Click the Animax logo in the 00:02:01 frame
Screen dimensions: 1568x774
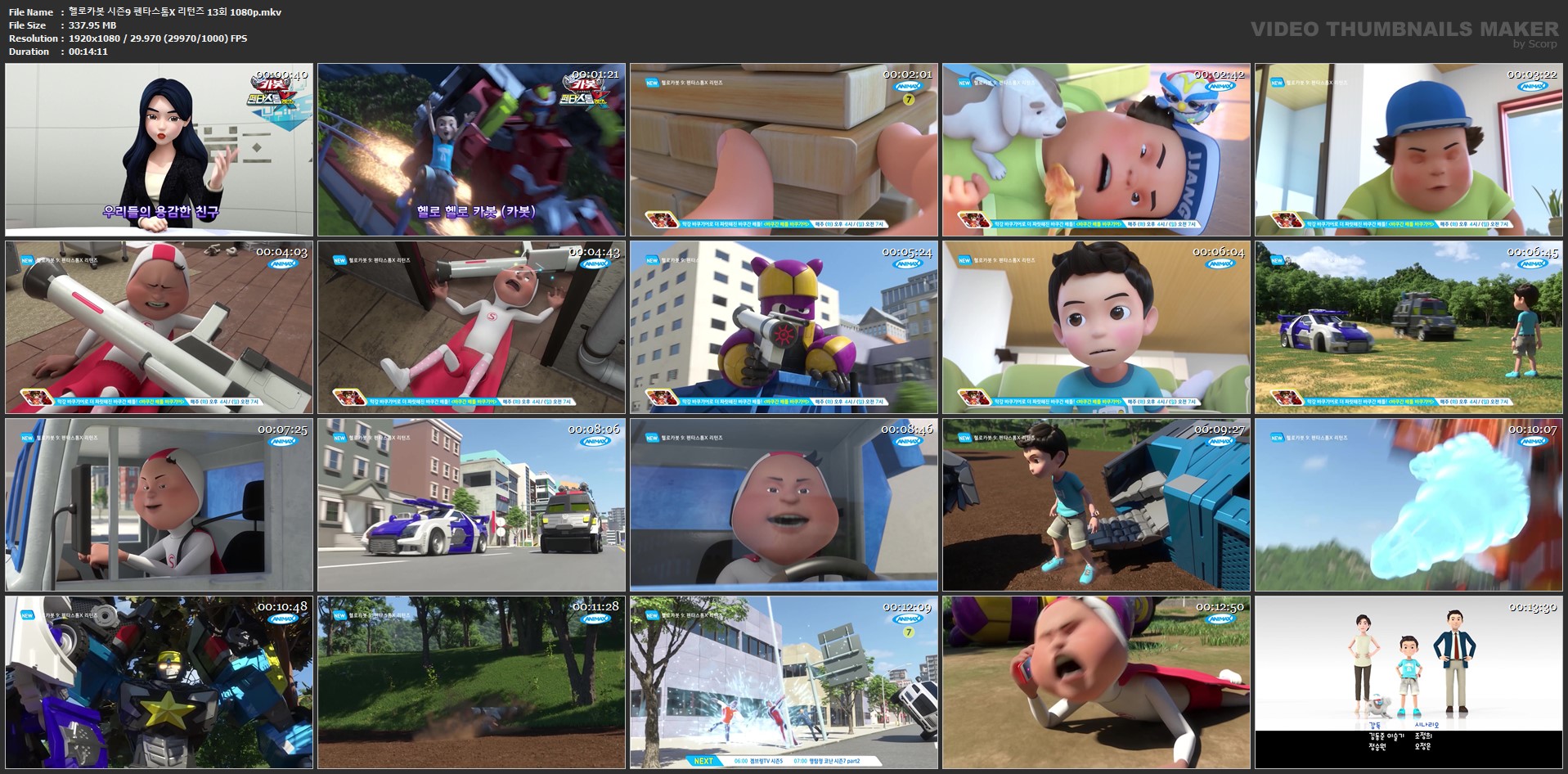coord(908,86)
